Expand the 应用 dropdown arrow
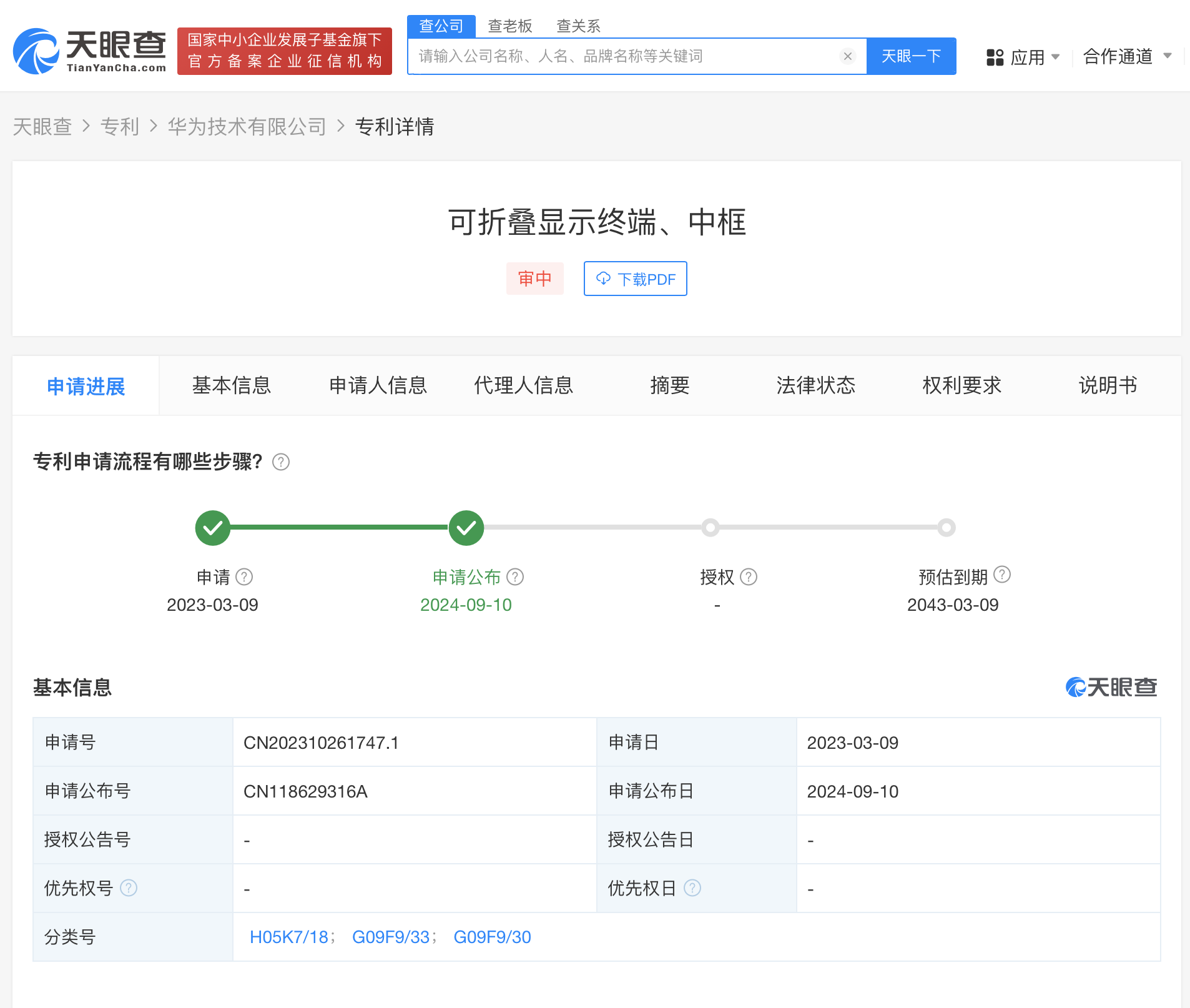This screenshot has height=1008, width=1190. point(1056,57)
